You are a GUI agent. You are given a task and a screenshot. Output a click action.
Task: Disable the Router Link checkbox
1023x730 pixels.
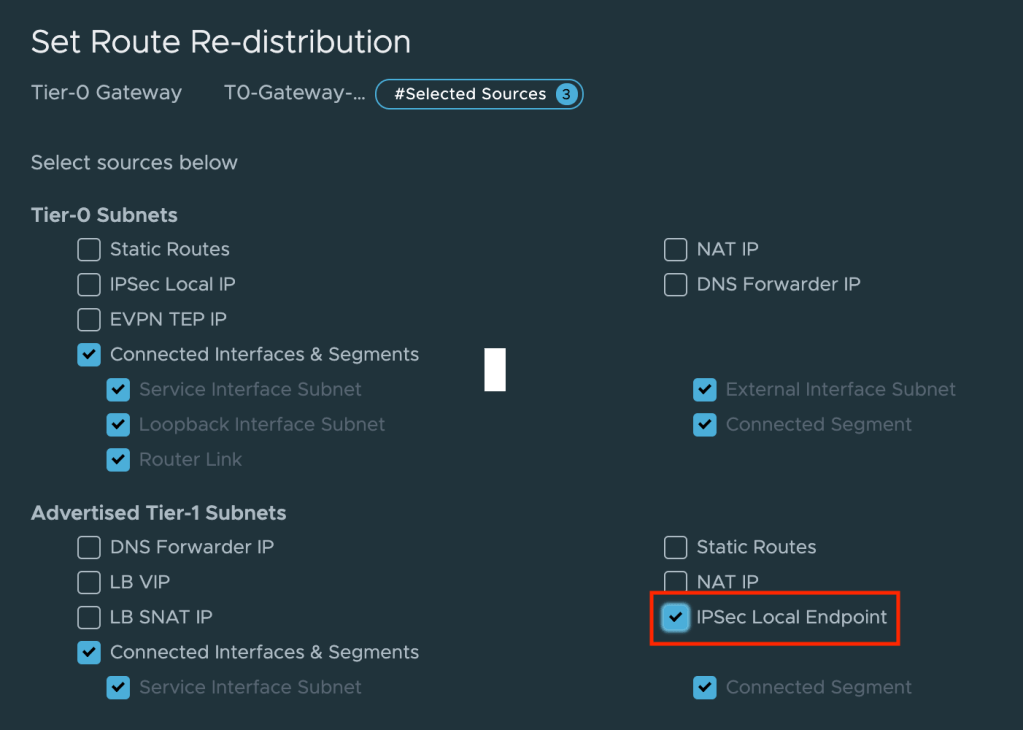click(x=118, y=459)
